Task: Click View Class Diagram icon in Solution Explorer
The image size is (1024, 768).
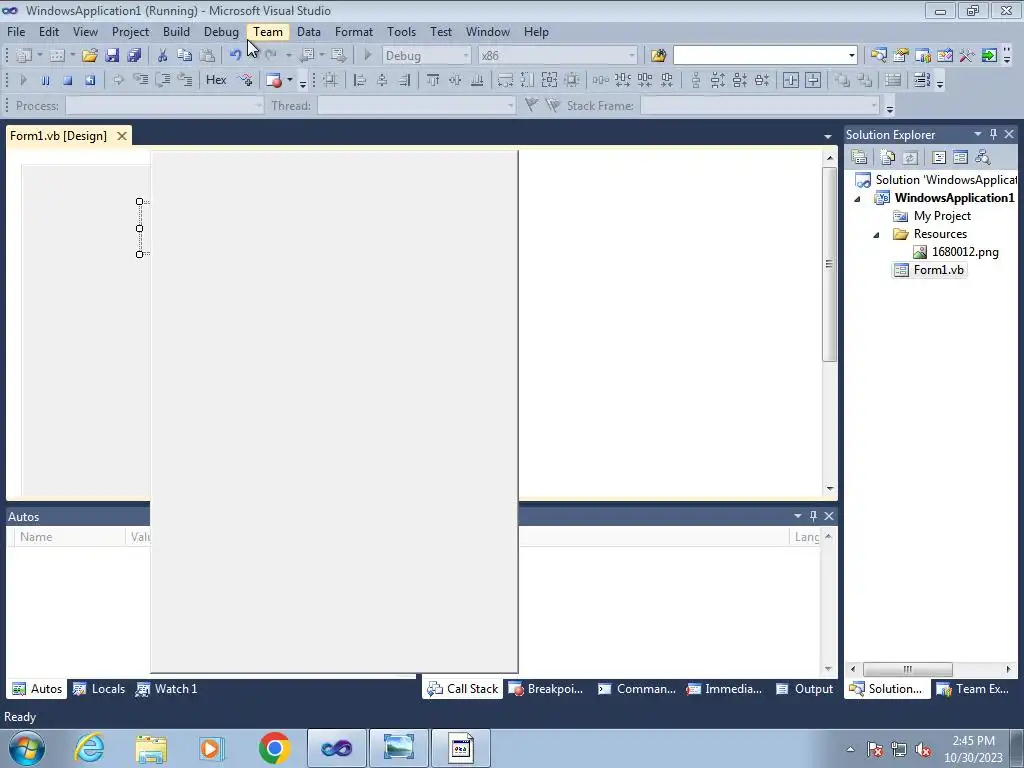Action: click(x=982, y=157)
